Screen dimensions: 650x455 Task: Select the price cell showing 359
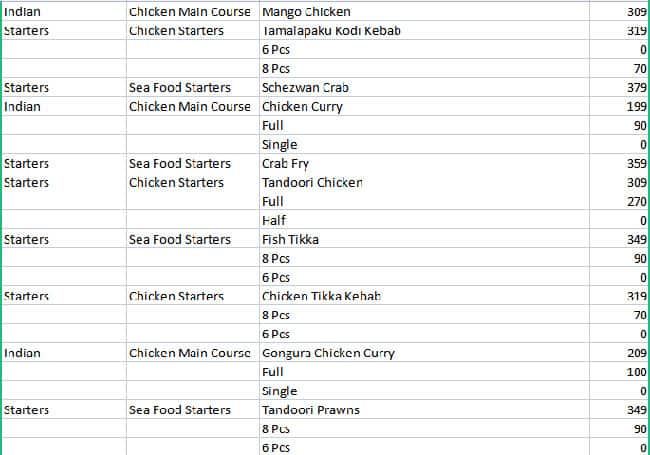(x=636, y=164)
